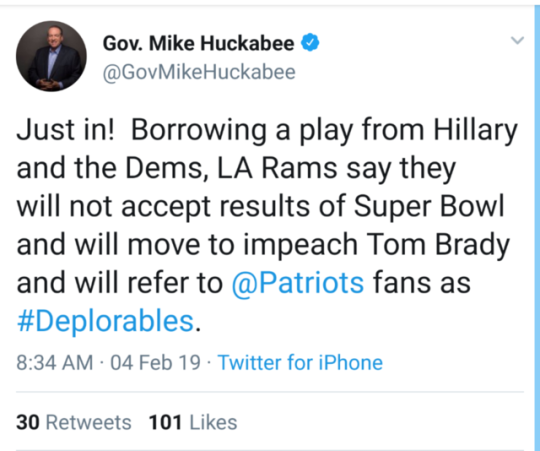Click the 04 Feb 19 date
The height and width of the screenshot is (451, 540).
(155, 363)
